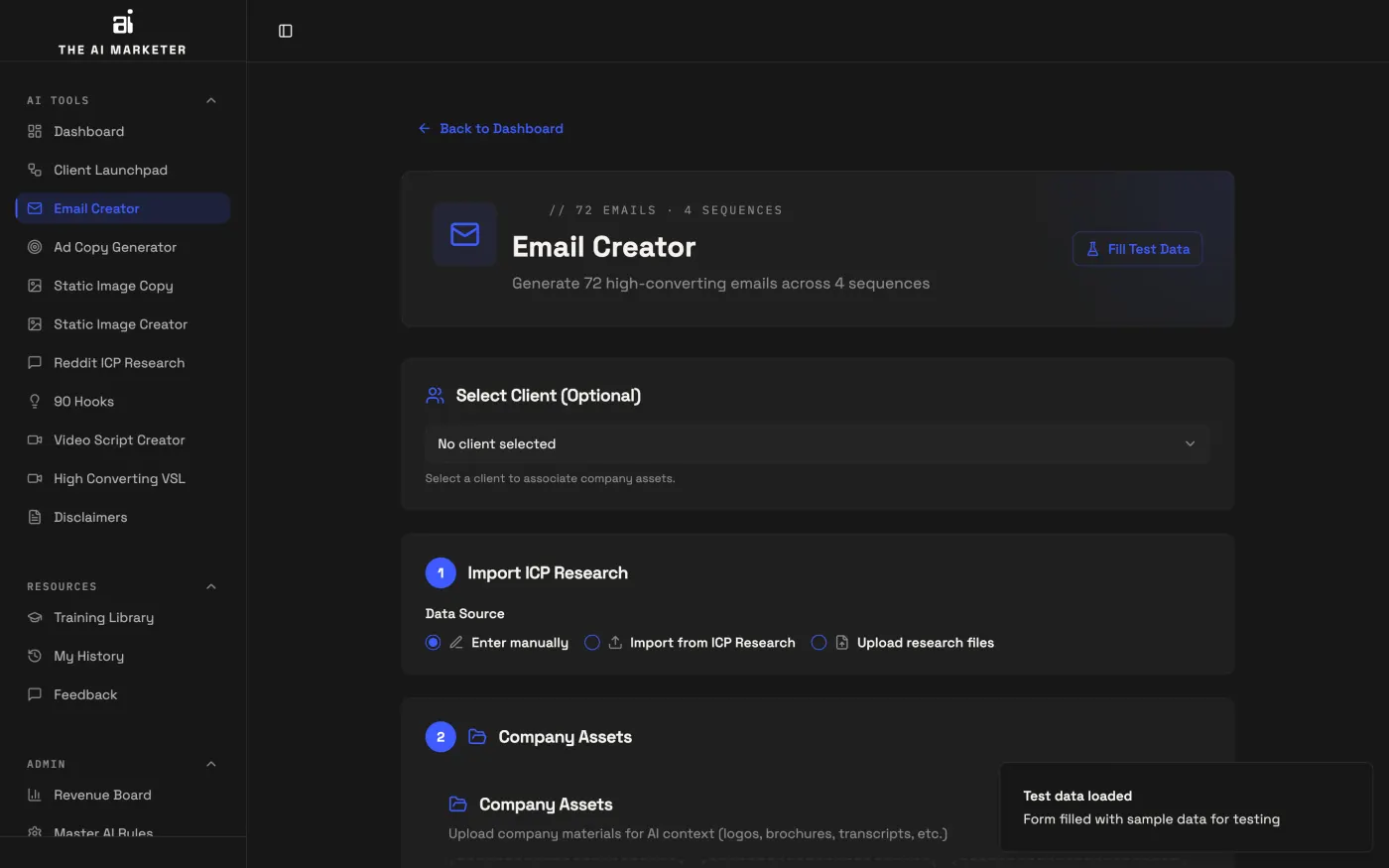Click the Back to Dashboard arrow icon
The width and height of the screenshot is (1389, 868).
pos(425,129)
